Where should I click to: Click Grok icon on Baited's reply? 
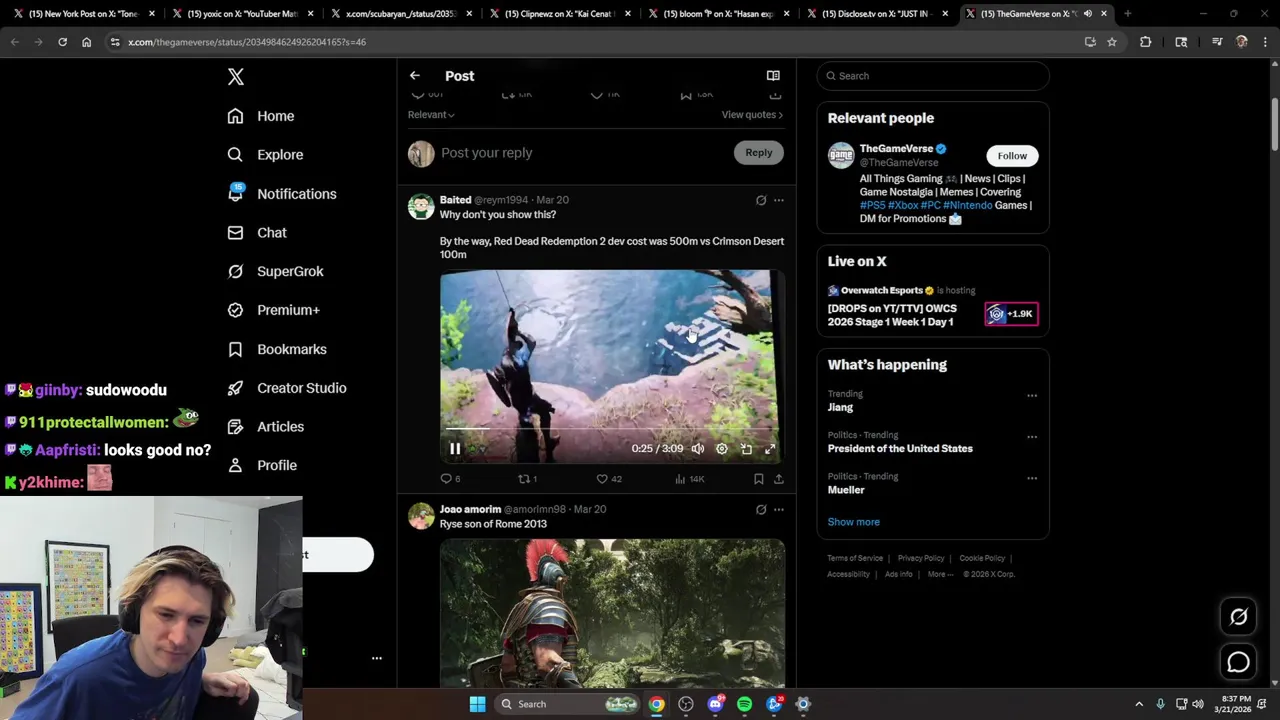click(x=761, y=201)
